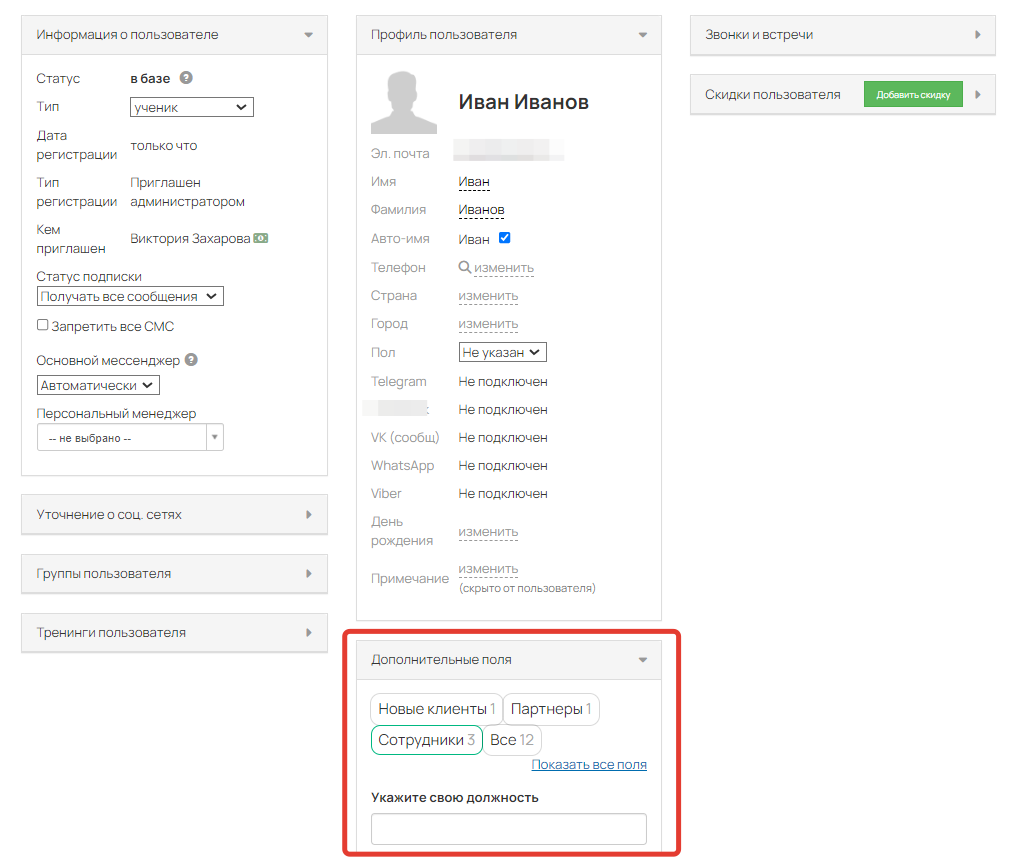Select the Новые клиенты tab
Viewport: 1015px width, 857px height.
(x=436, y=709)
